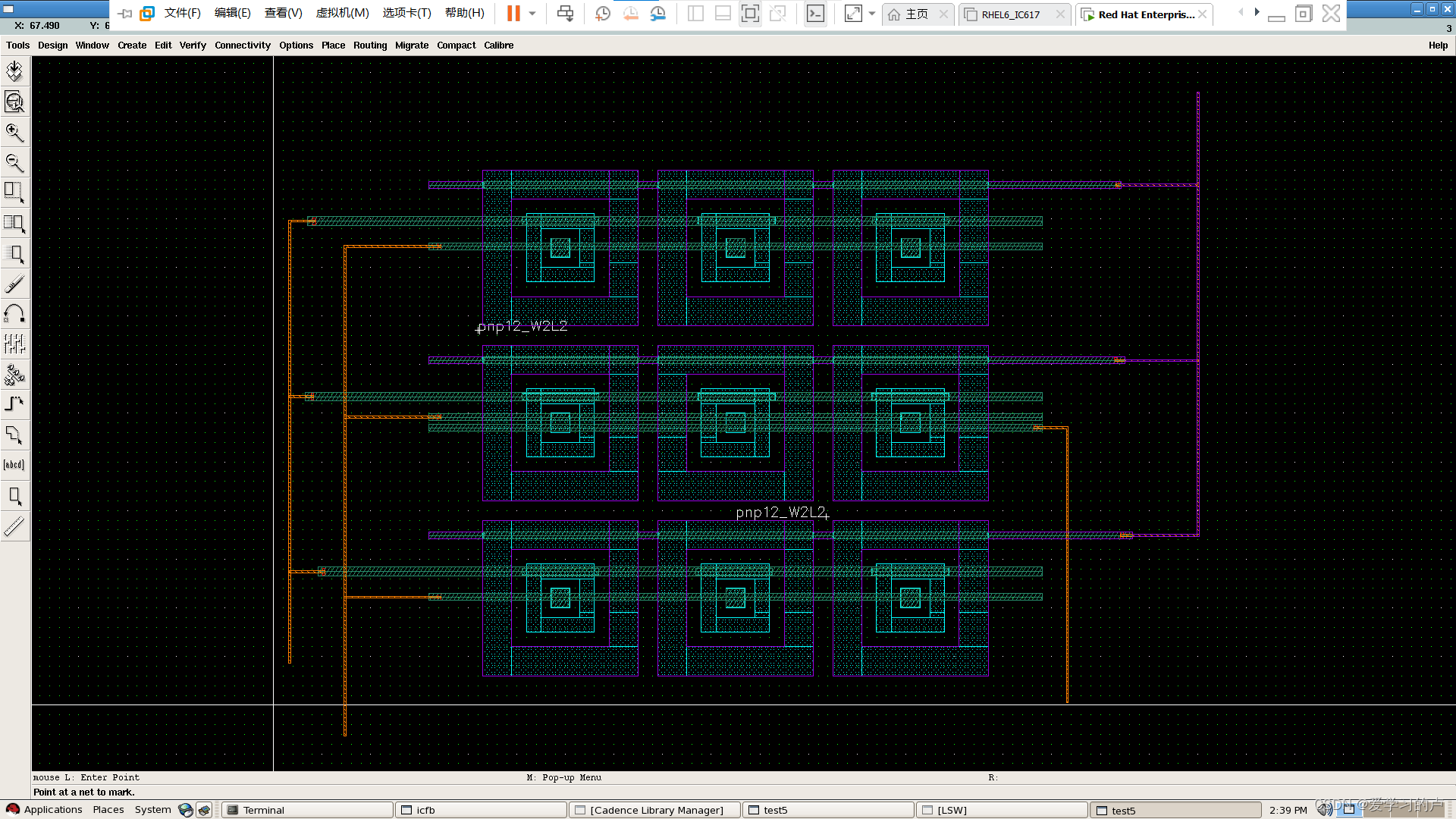Image resolution: width=1456 pixels, height=819 pixels.
Task: Click the Cadence Library Manager taskbar button
Action: tap(656, 810)
